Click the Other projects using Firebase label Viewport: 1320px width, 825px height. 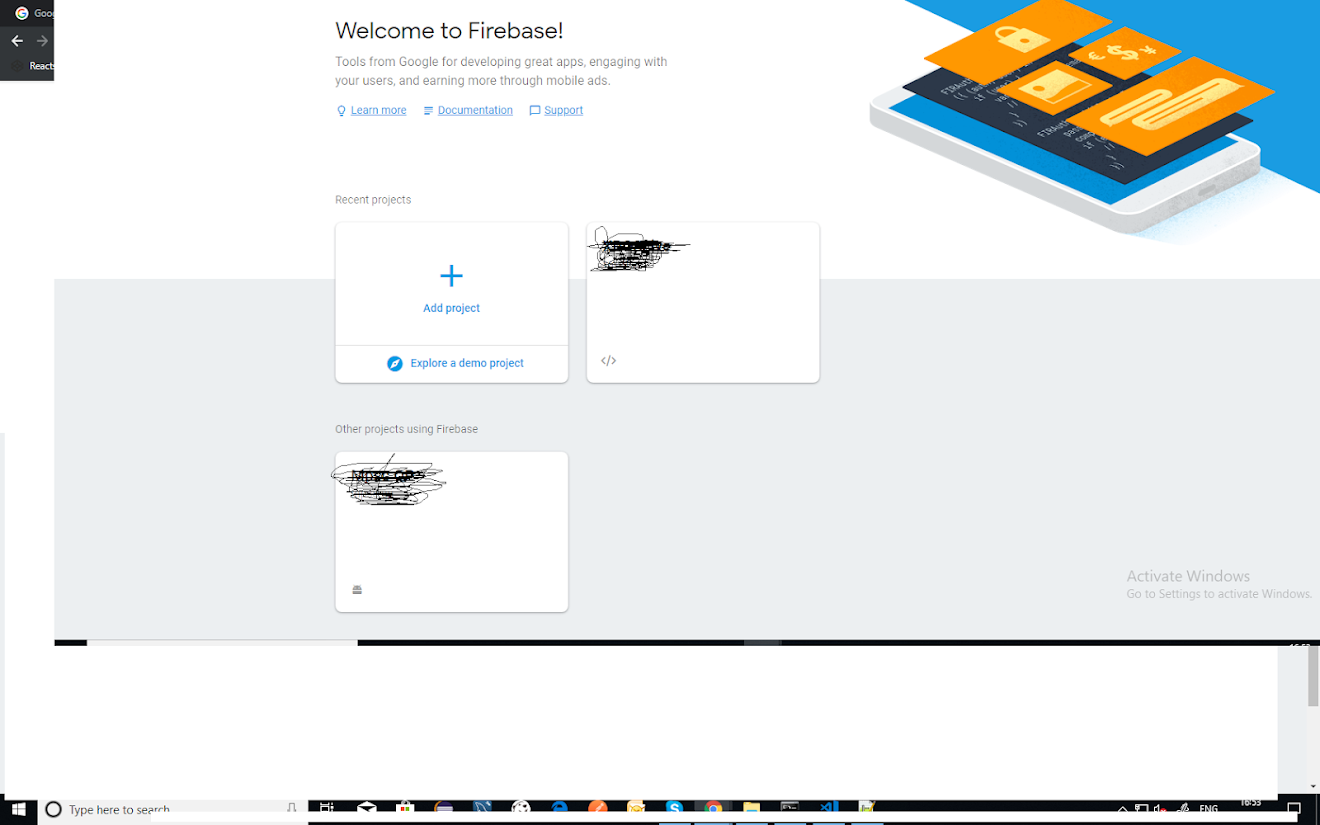coord(406,429)
